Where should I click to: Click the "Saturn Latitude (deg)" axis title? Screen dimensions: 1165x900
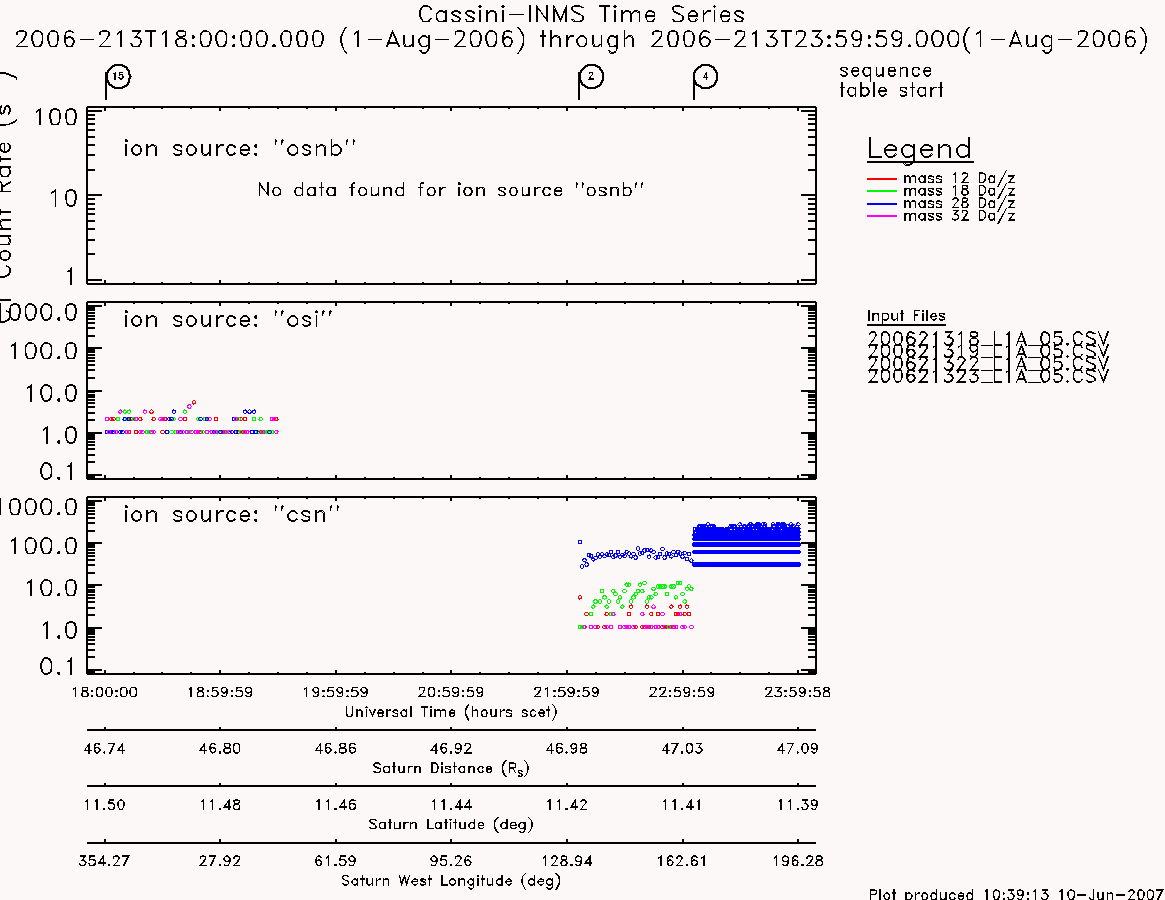click(451, 824)
